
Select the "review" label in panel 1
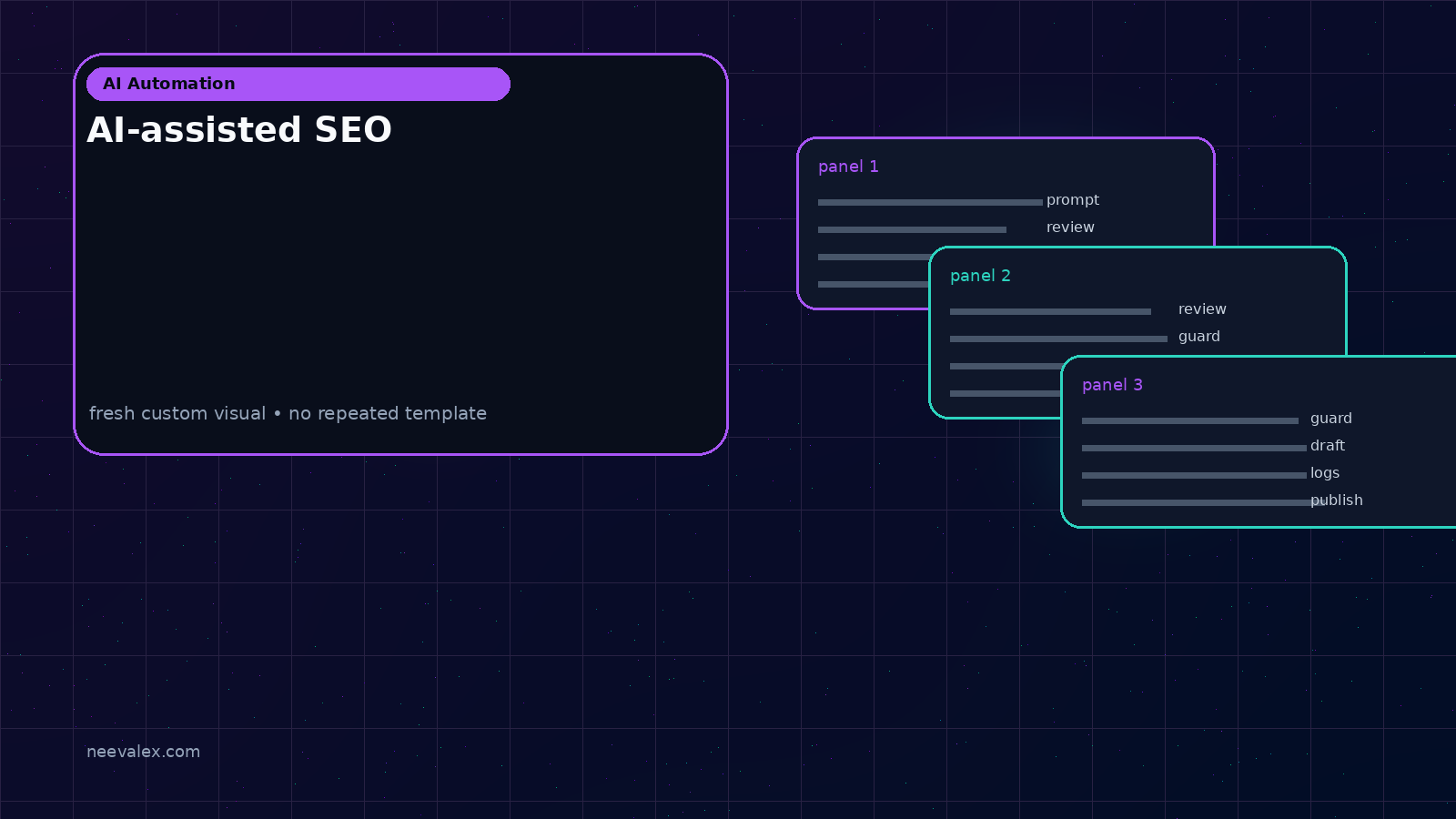(x=1070, y=227)
